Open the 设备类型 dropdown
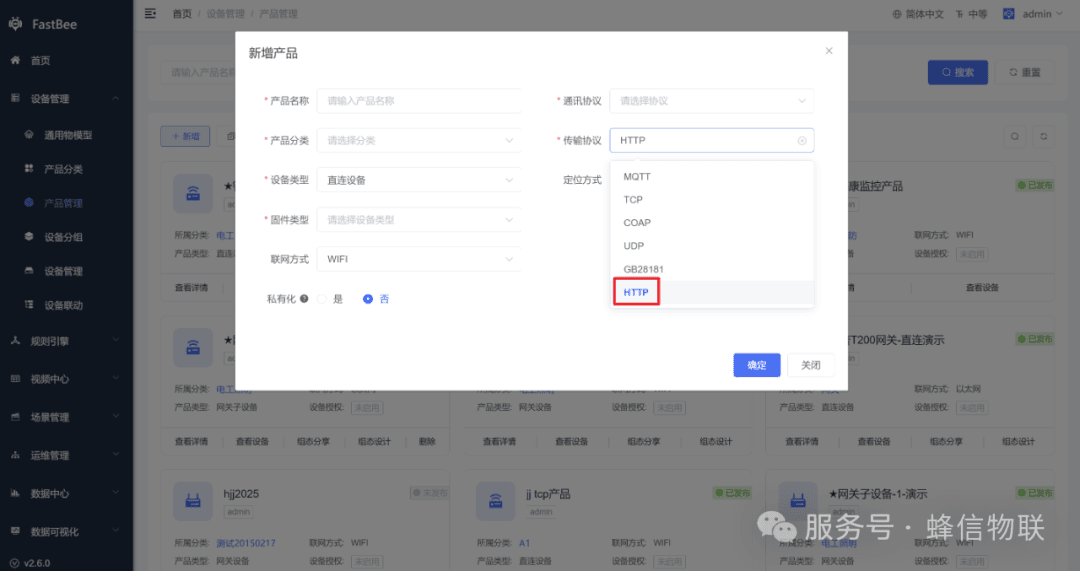This screenshot has width=1080, height=571. tap(419, 180)
